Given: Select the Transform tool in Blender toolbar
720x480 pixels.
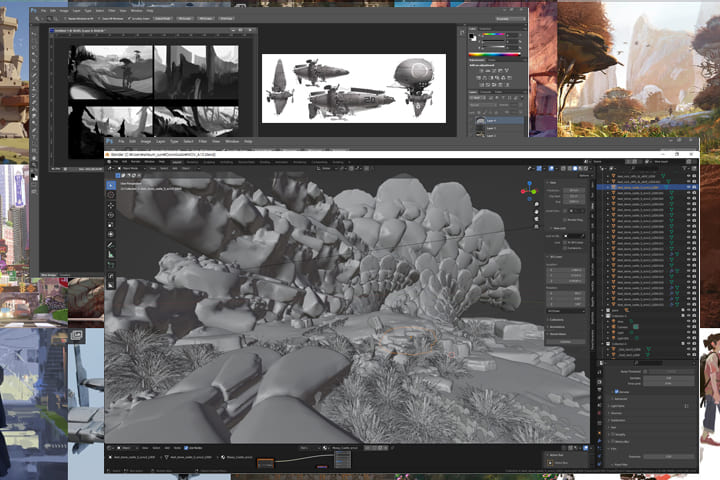Looking at the screenshot, I should coord(111,234).
